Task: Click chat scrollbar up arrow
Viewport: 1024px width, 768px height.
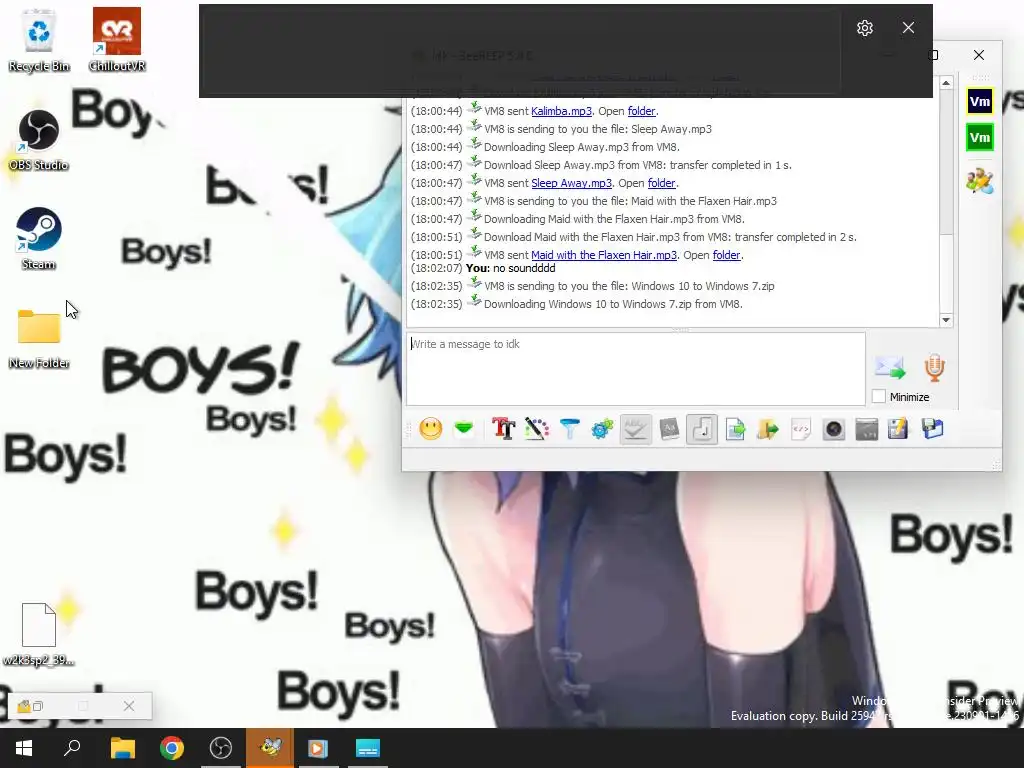Action: point(946,83)
